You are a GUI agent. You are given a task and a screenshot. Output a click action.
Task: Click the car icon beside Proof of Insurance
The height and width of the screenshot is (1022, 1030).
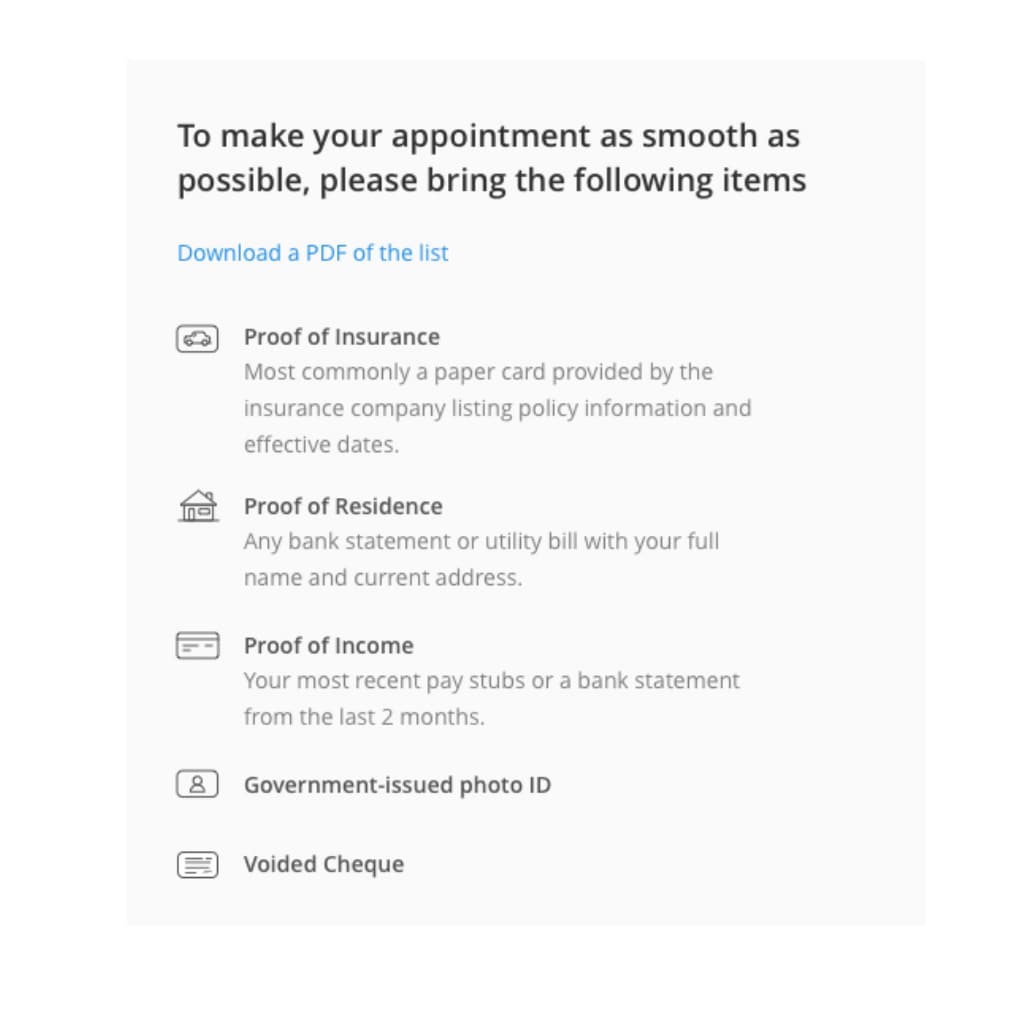197,339
